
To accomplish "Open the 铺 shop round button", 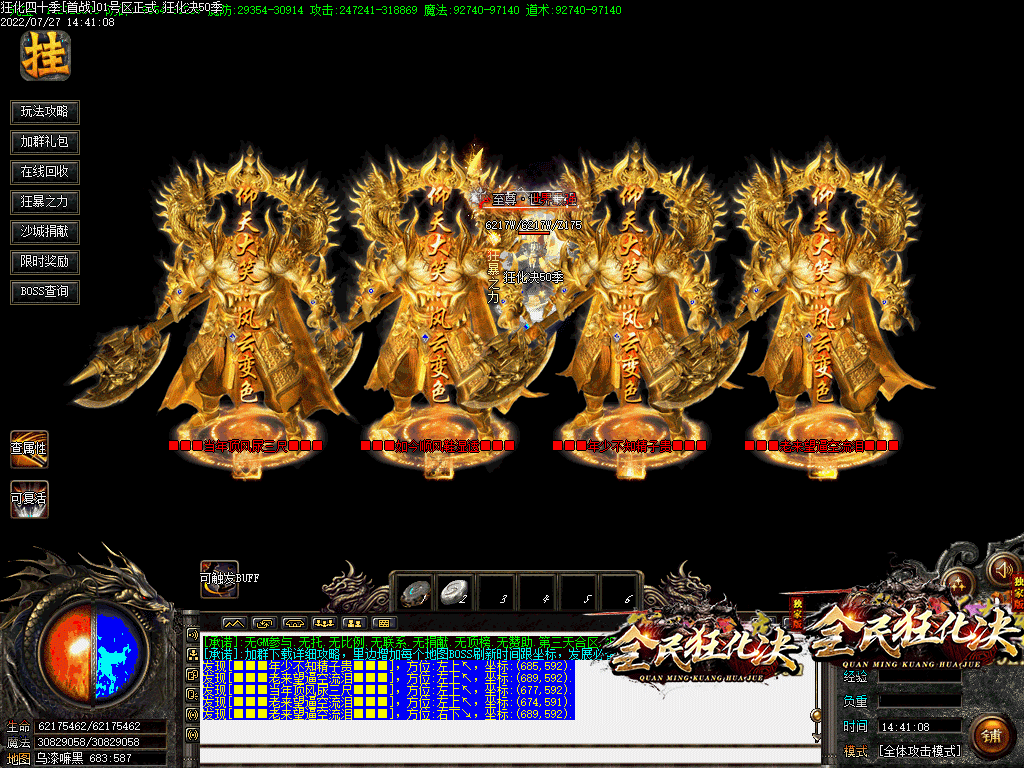I will (x=991, y=735).
